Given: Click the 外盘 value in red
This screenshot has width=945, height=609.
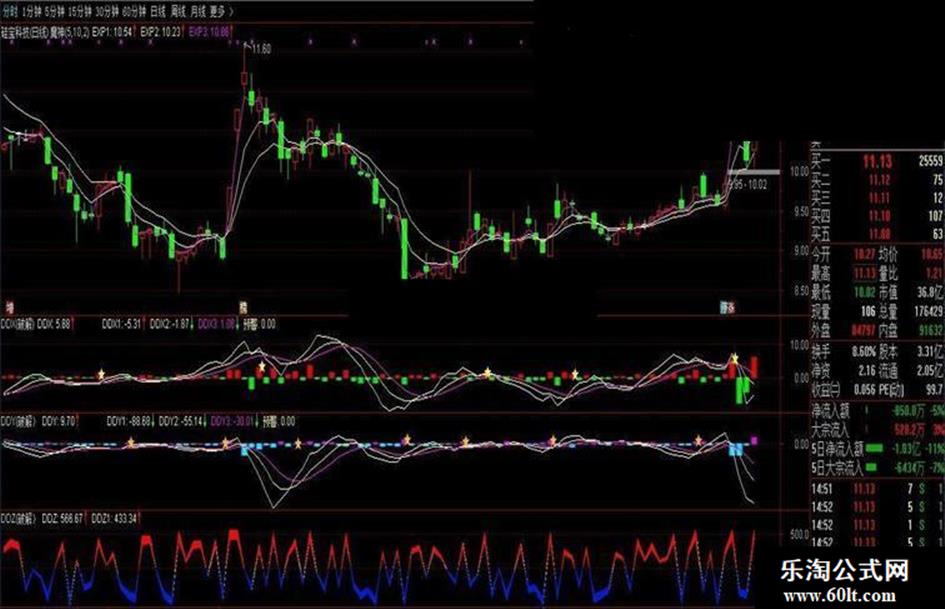Looking at the screenshot, I should (864, 330).
